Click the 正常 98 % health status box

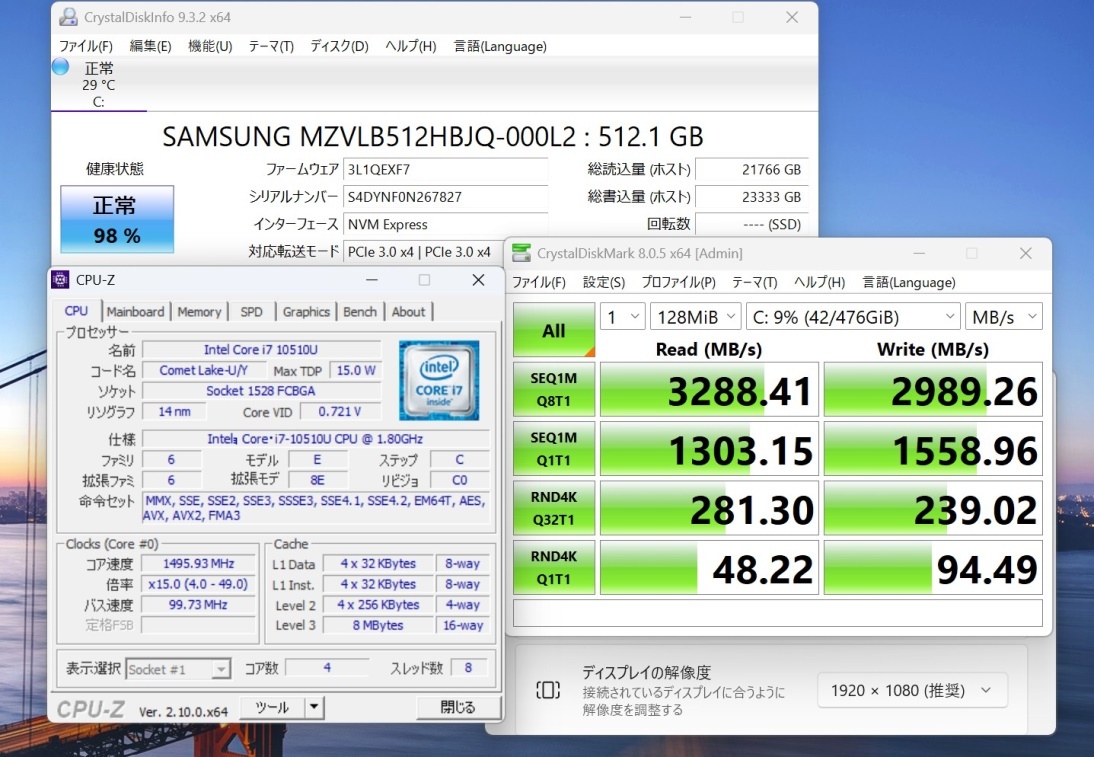tap(117, 219)
